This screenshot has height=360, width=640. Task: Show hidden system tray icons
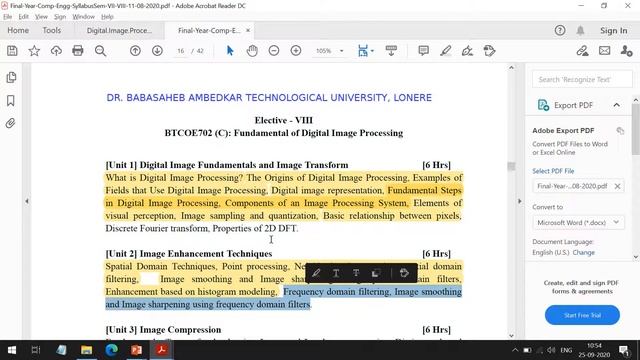coord(515,350)
